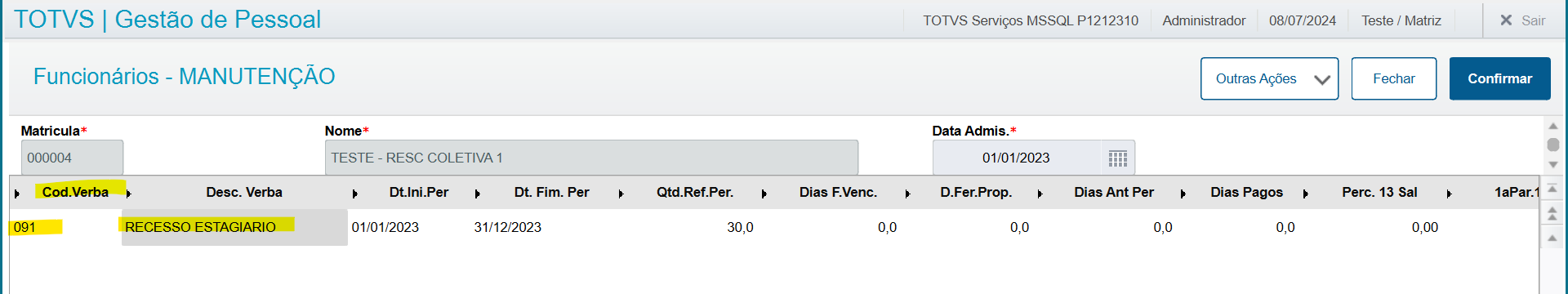Click the Matricula field showing 000004
Screen dimensions: 1568x294
point(72,158)
